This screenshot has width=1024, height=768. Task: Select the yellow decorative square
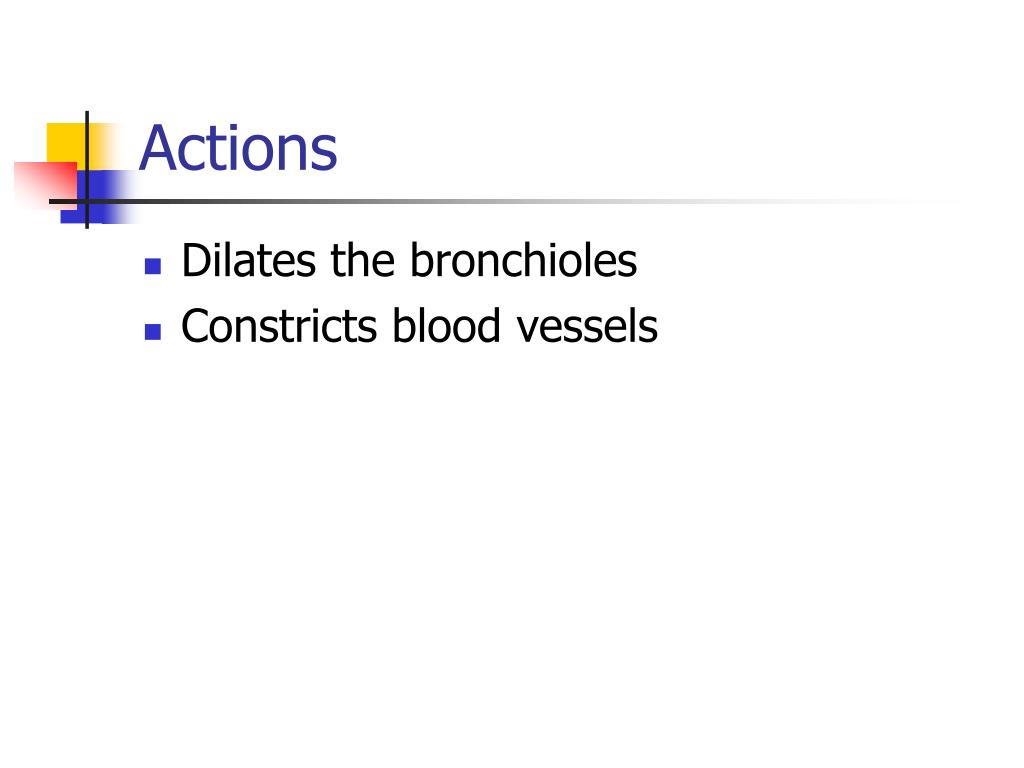pos(67,143)
